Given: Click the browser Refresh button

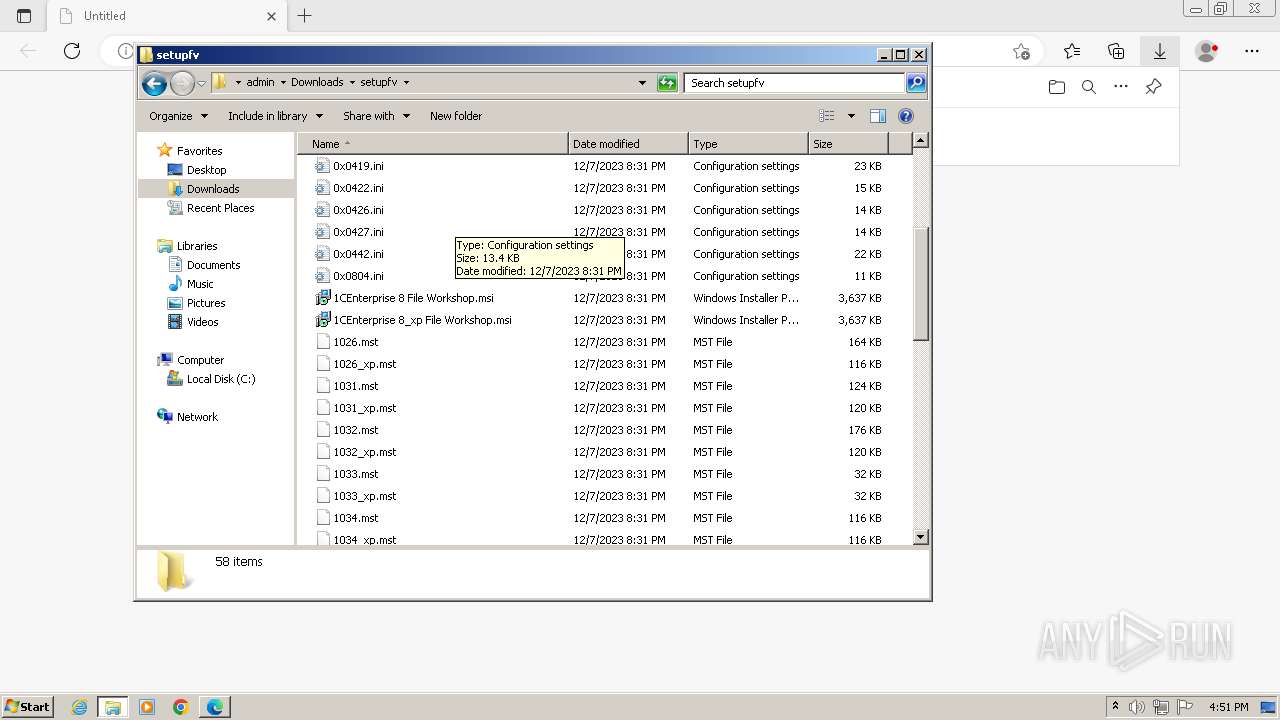Looking at the screenshot, I should (72, 51).
